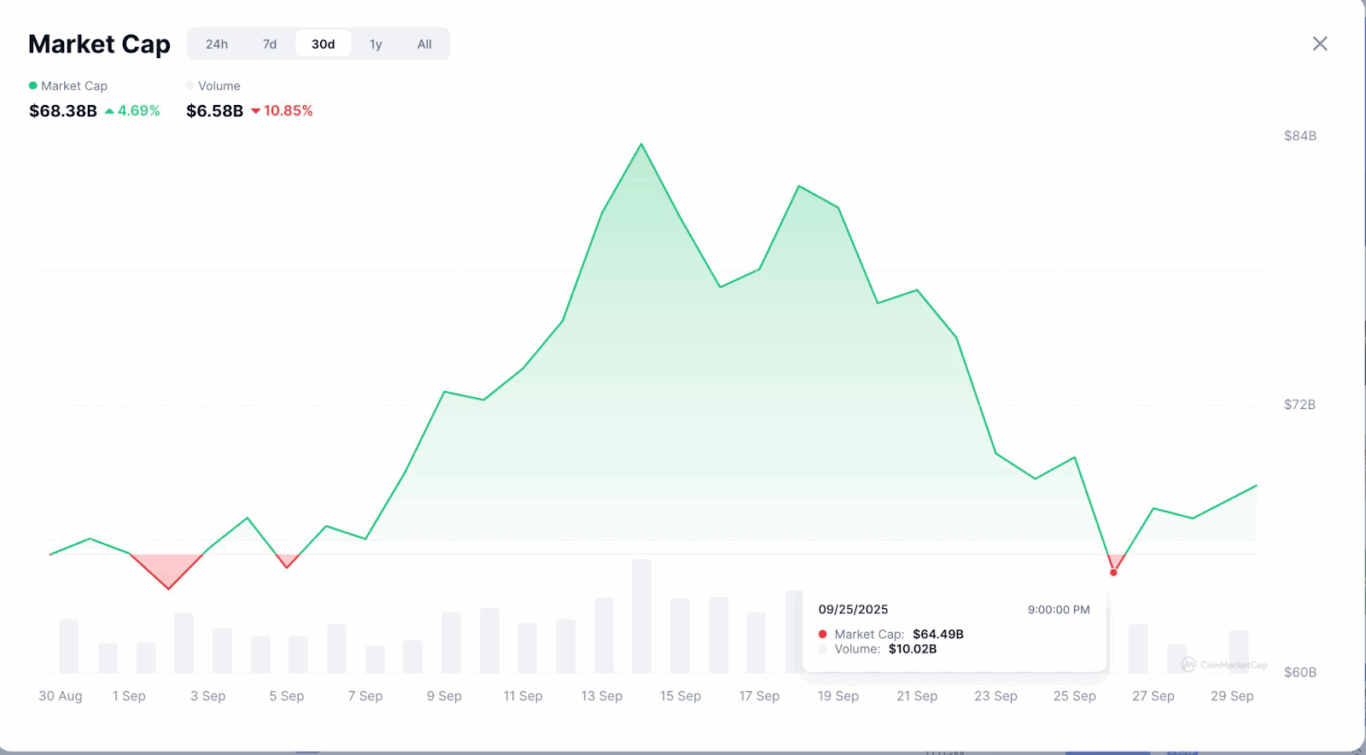Click the tallest volume bar near 14 Sep
The width and height of the screenshot is (1366, 755).
tap(641, 615)
